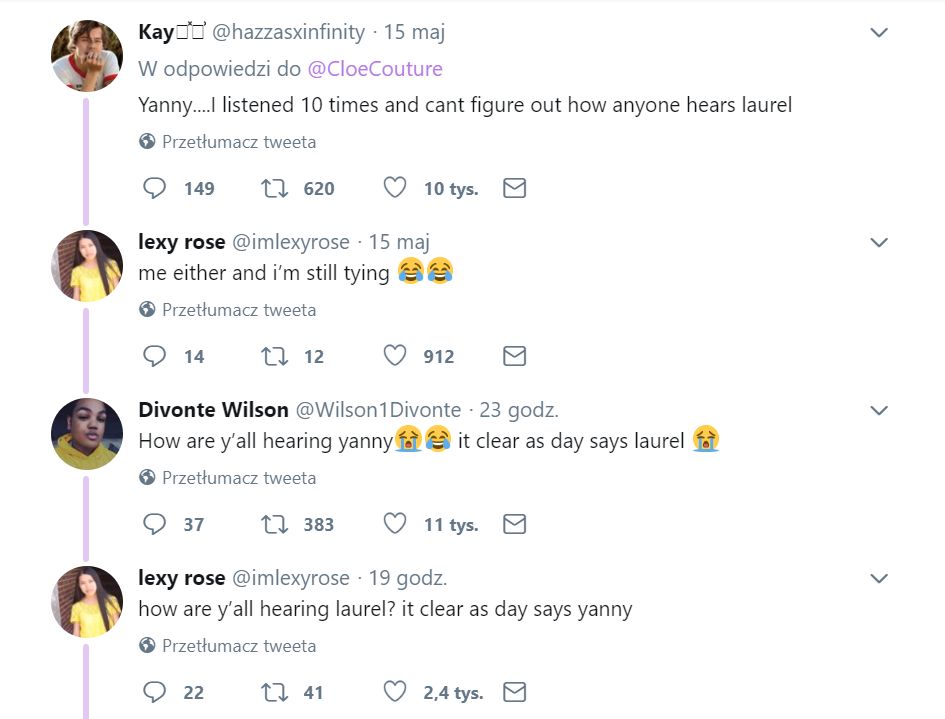Open the @imlexyrose handle on 15 maj tweet
This screenshot has height=719, width=945.
coord(291,242)
